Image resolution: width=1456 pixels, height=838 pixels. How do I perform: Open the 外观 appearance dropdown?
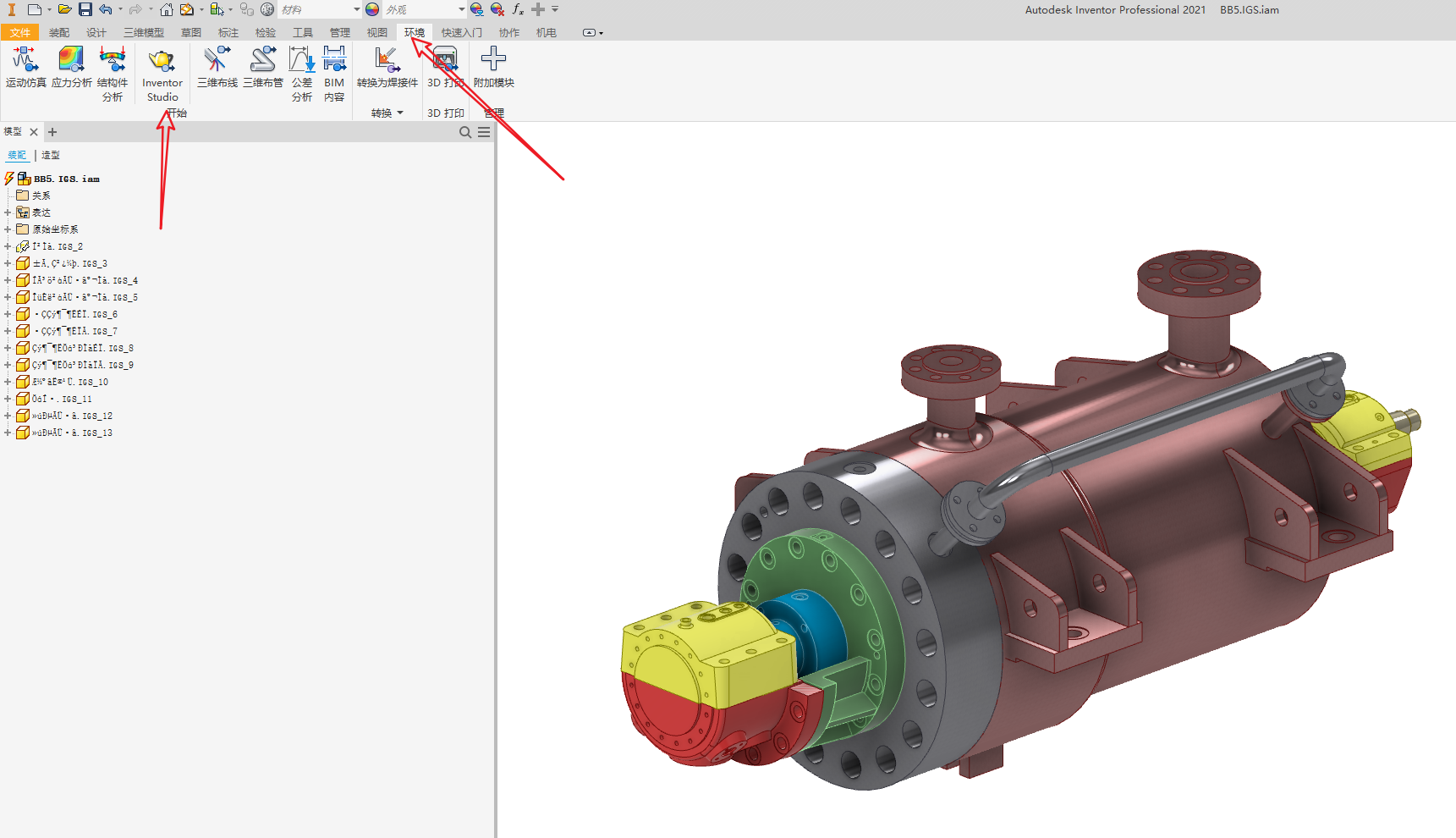pos(462,9)
